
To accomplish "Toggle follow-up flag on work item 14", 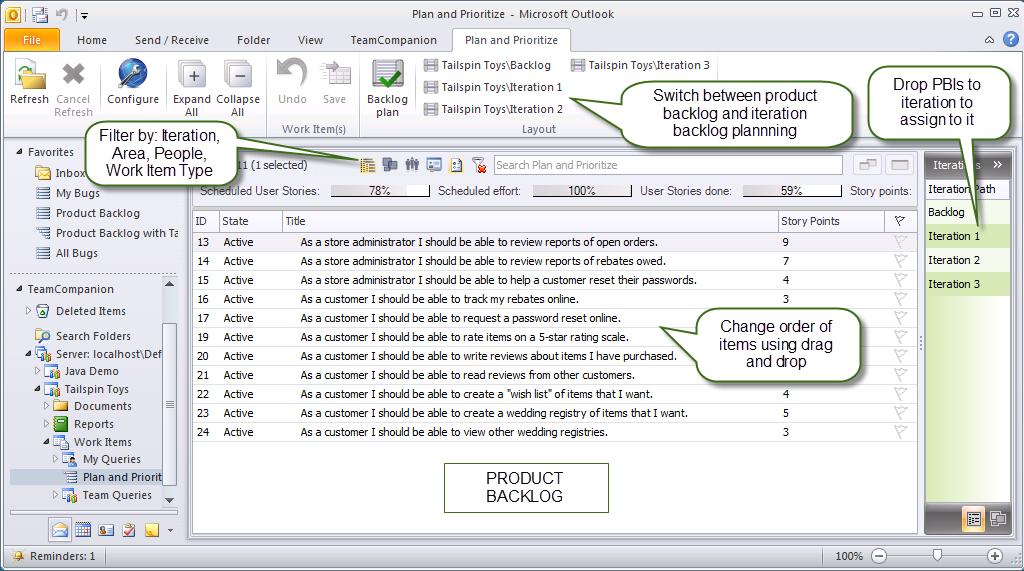I will [x=901, y=261].
